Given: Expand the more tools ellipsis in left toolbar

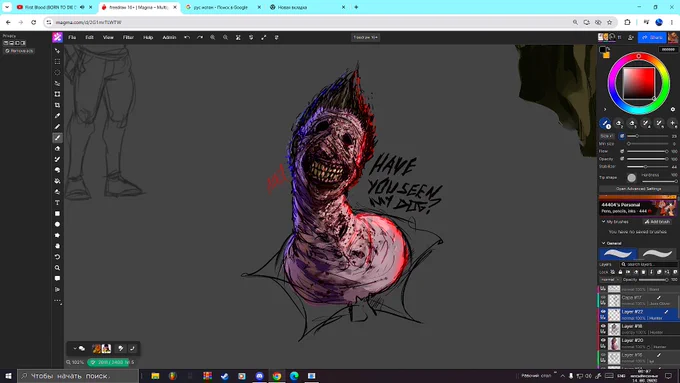Looking at the screenshot, I should pos(57,301).
